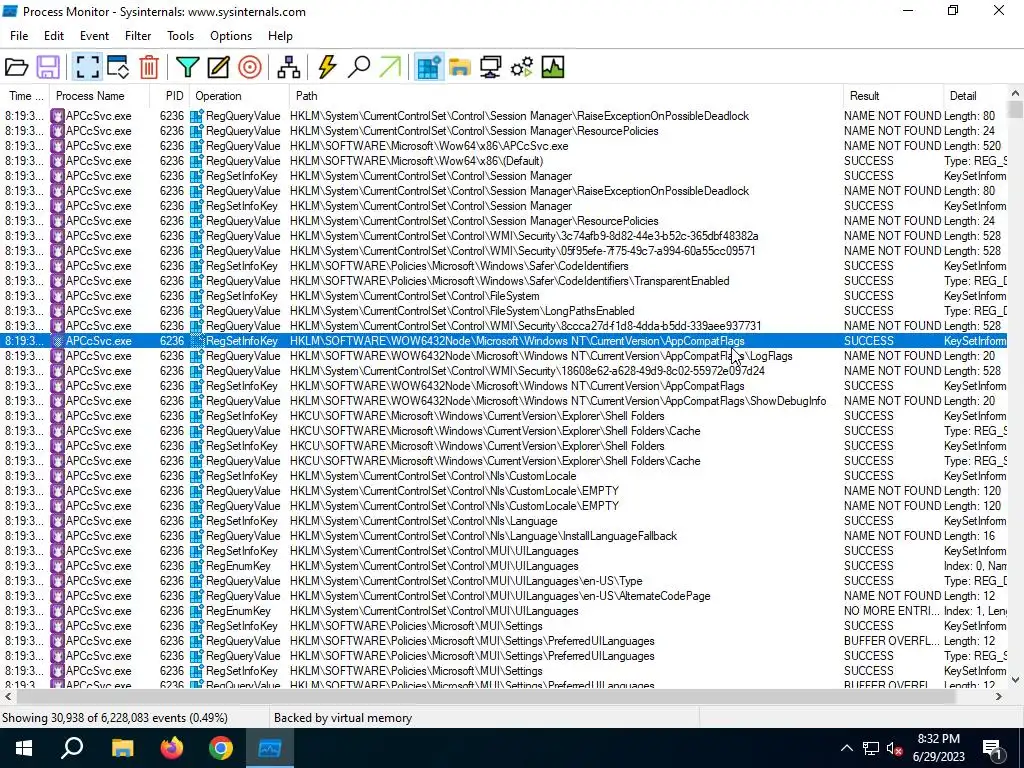Image resolution: width=1024 pixels, height=768 pixels.
Task: Select the AppCompatFlags\ShowDebugInfo row
Action: click(x=503, y=401)
